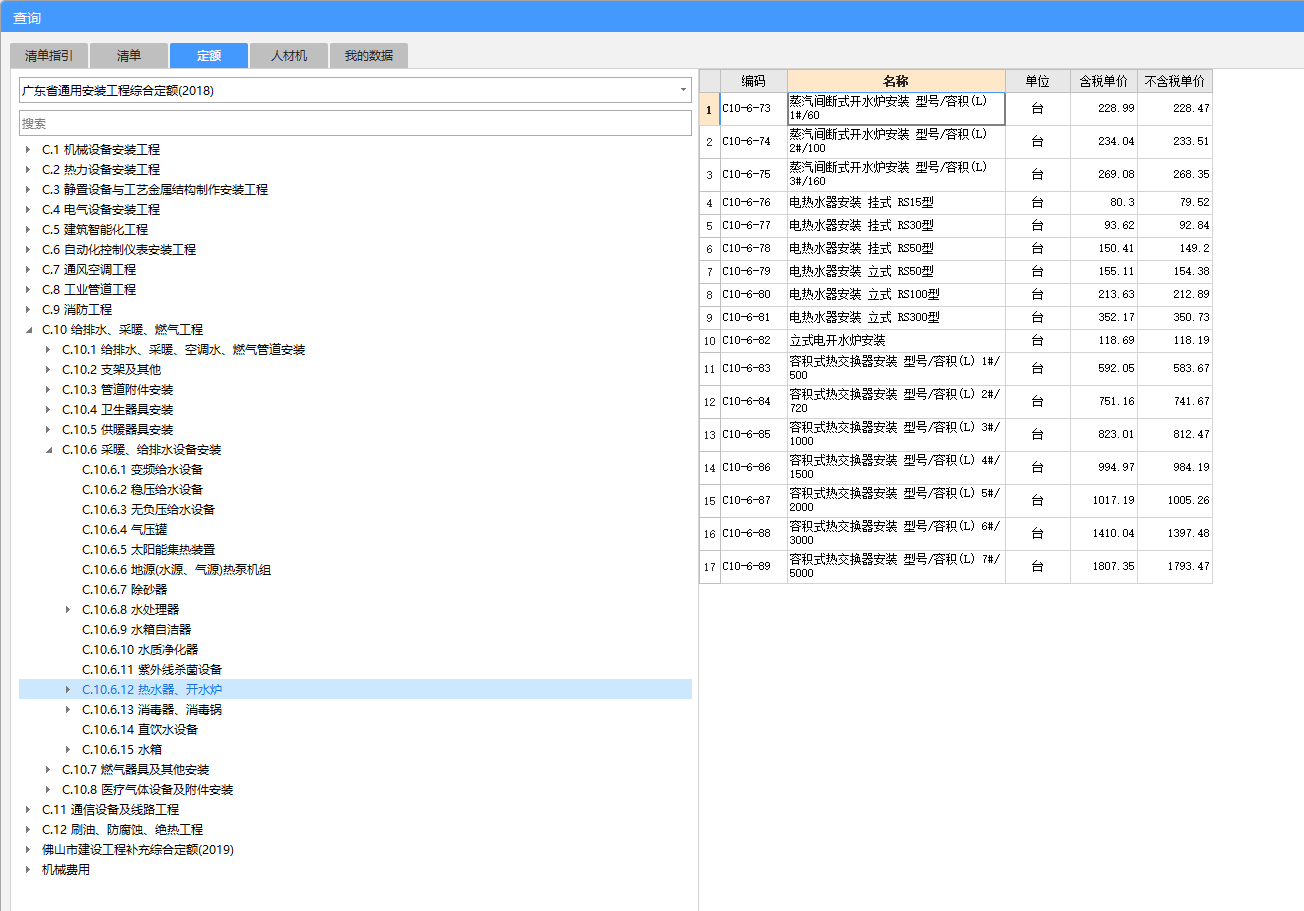
Task: Expand C.1 机械设备安装工程 node
Action: 28,150
